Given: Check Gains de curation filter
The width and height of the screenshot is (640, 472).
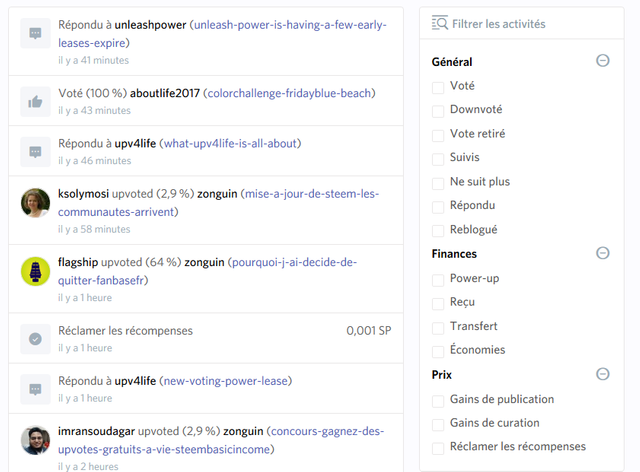Looking at the screenshot, I should click(x=438, y=425).
